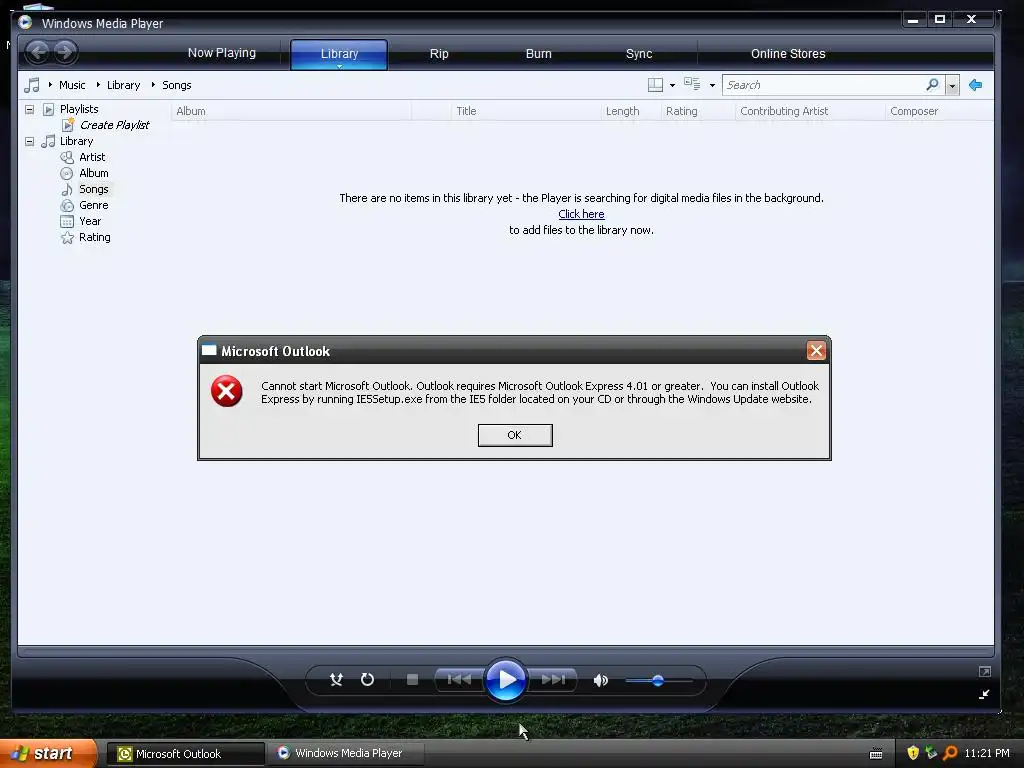Click the Rating star icon in tree
Image resolution: width=1024 pixels, height=768 pixels.
coord(67,238)
